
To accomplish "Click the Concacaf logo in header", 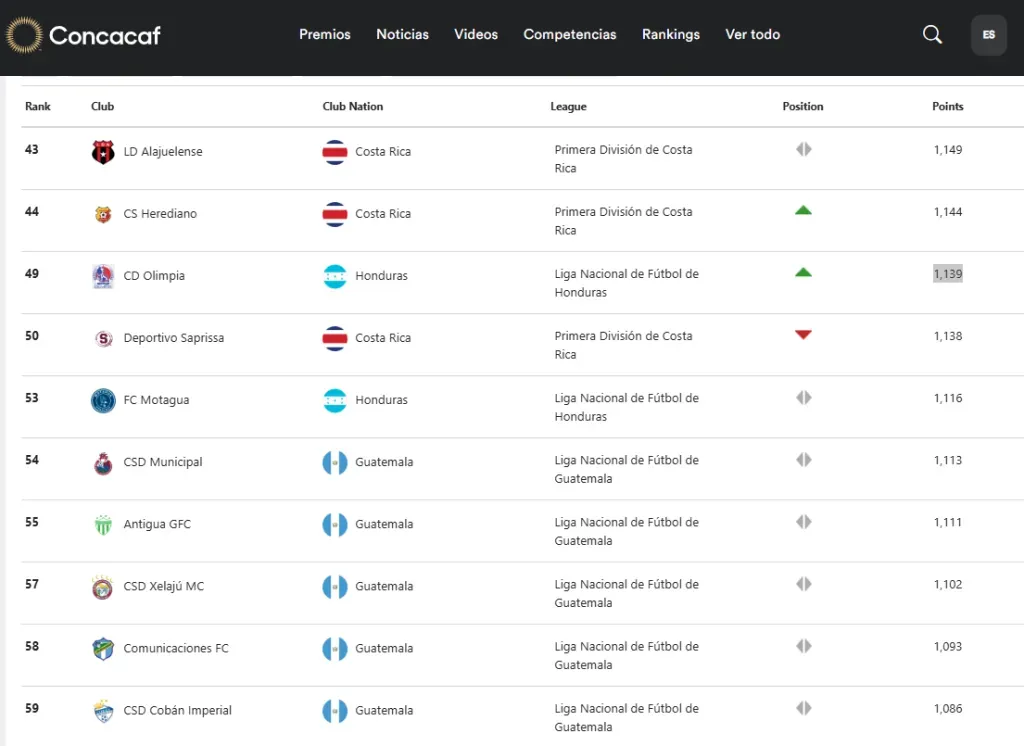I will point(83,35).
